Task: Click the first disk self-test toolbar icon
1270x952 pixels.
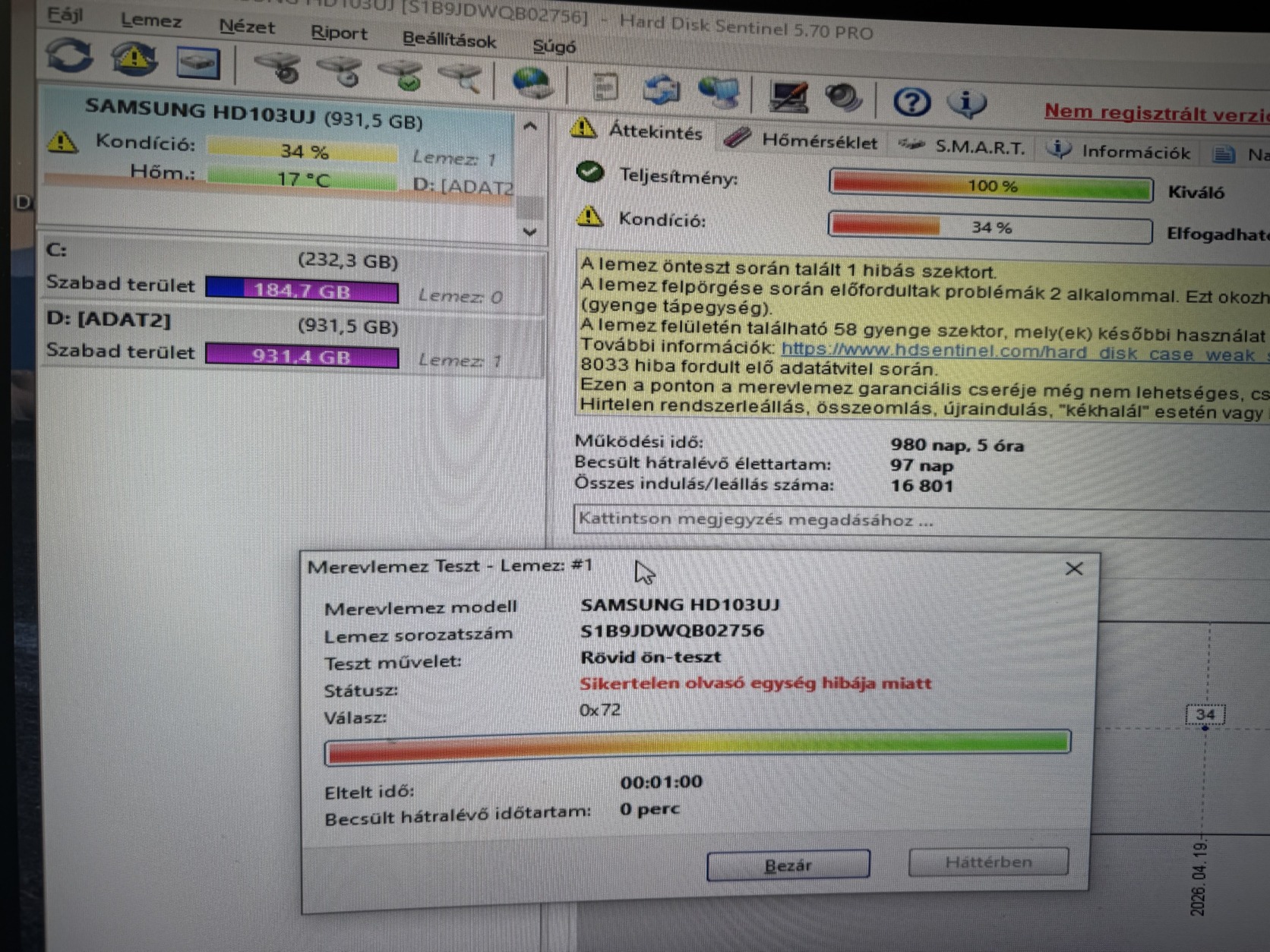Action: click(279, 68)
